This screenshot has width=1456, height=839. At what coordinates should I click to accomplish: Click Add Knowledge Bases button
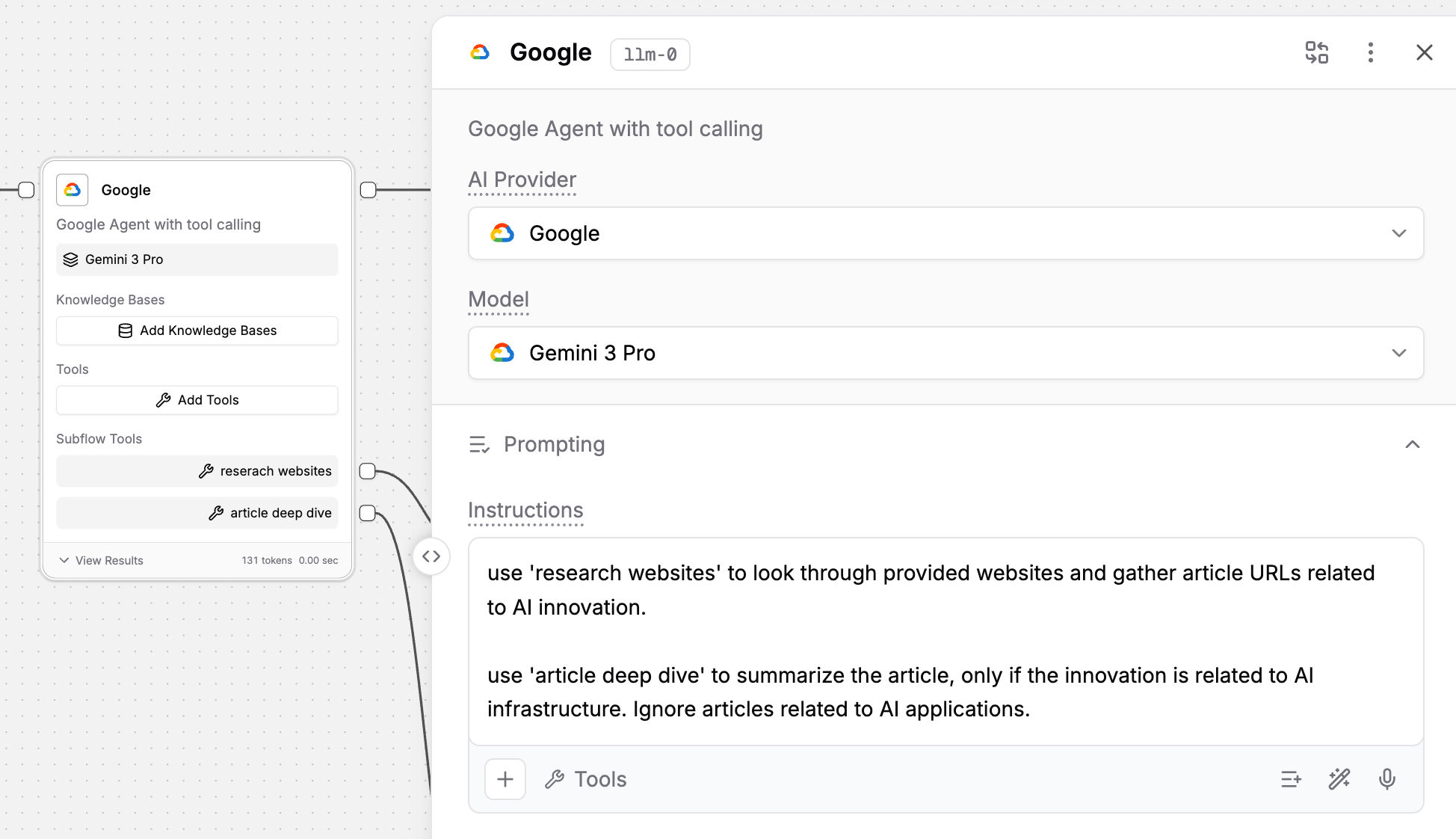(197, 331)
